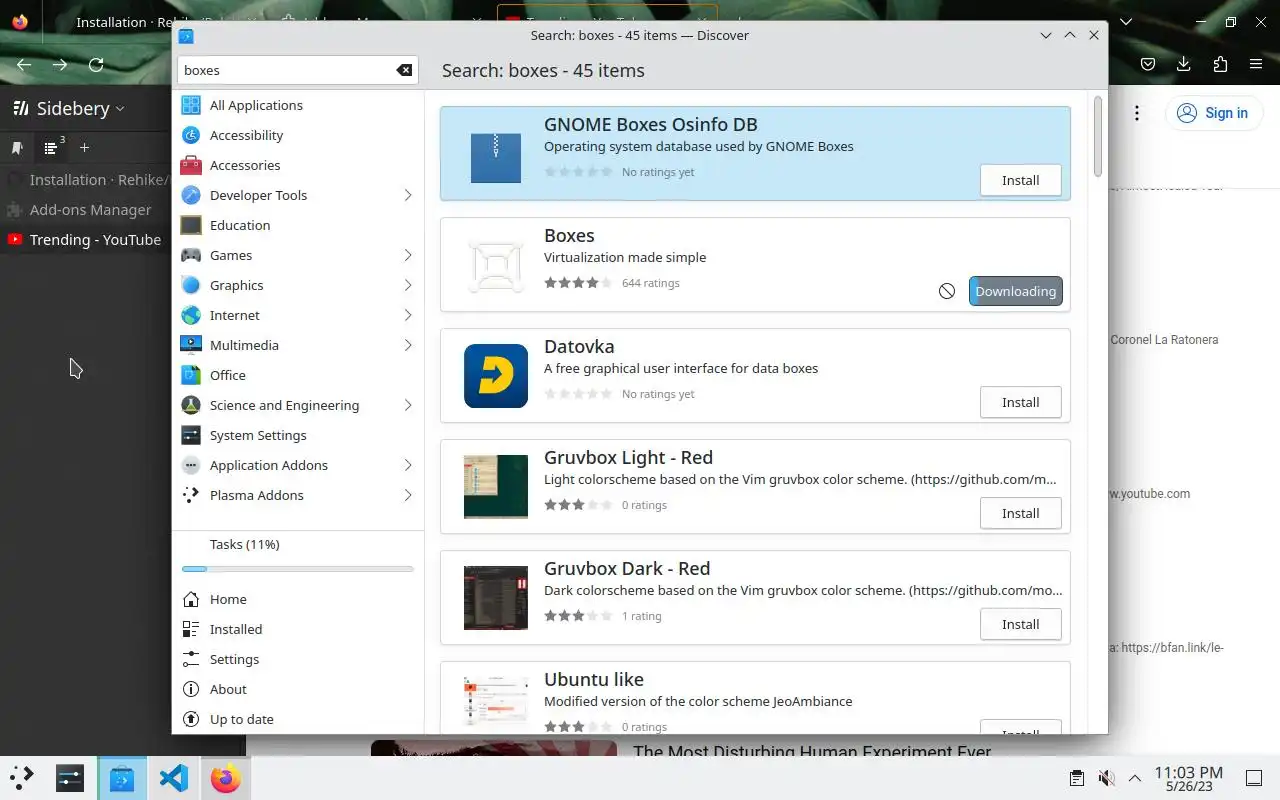Install Gruvbox Dark - Red
This screenshot has height=800, width=1280.
(x=1021, y=625)
